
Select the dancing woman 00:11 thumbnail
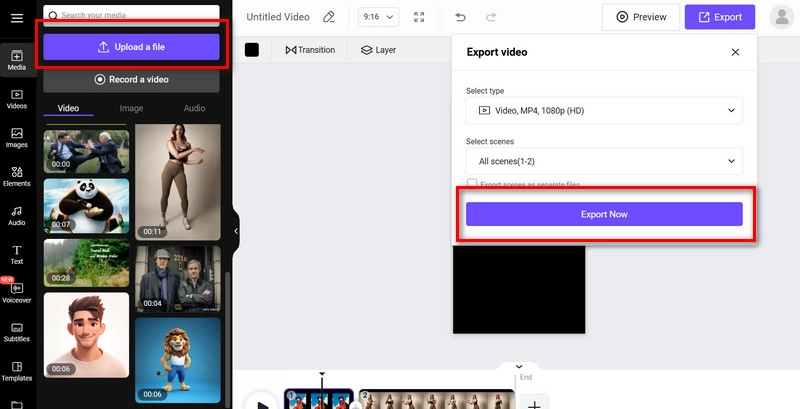pyautogui.click(x=178, y=182)
